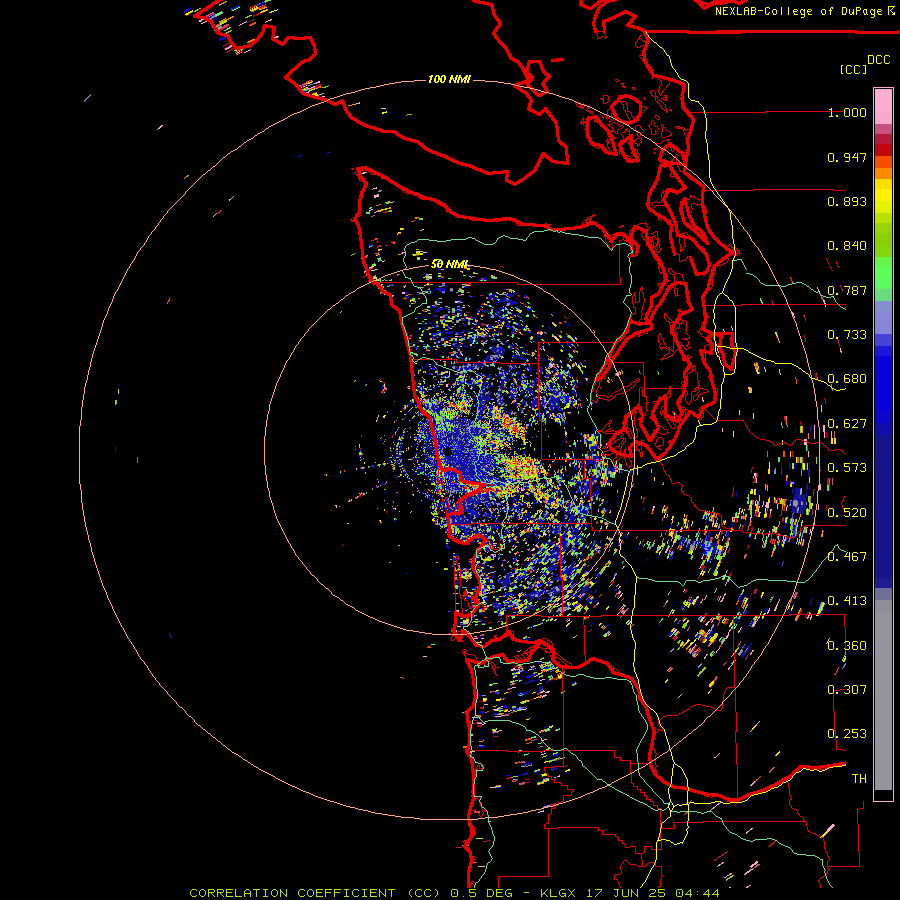Select the 0.733 scale label
This screenshot has height=900, width=900.
click(x=847, y=335)
